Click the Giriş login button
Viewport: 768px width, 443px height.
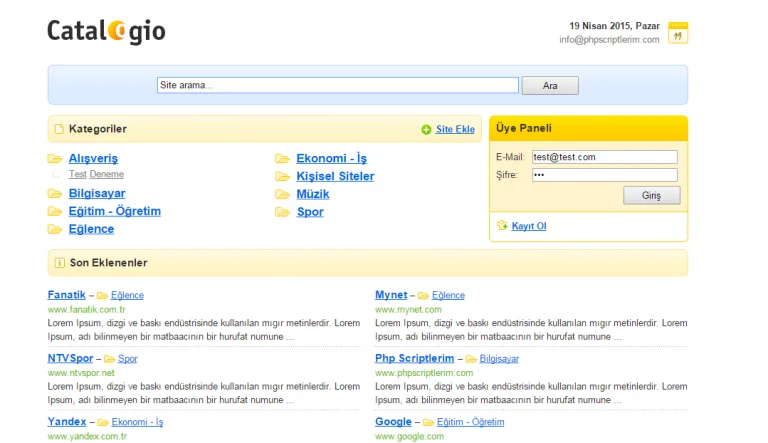[651, 196]
